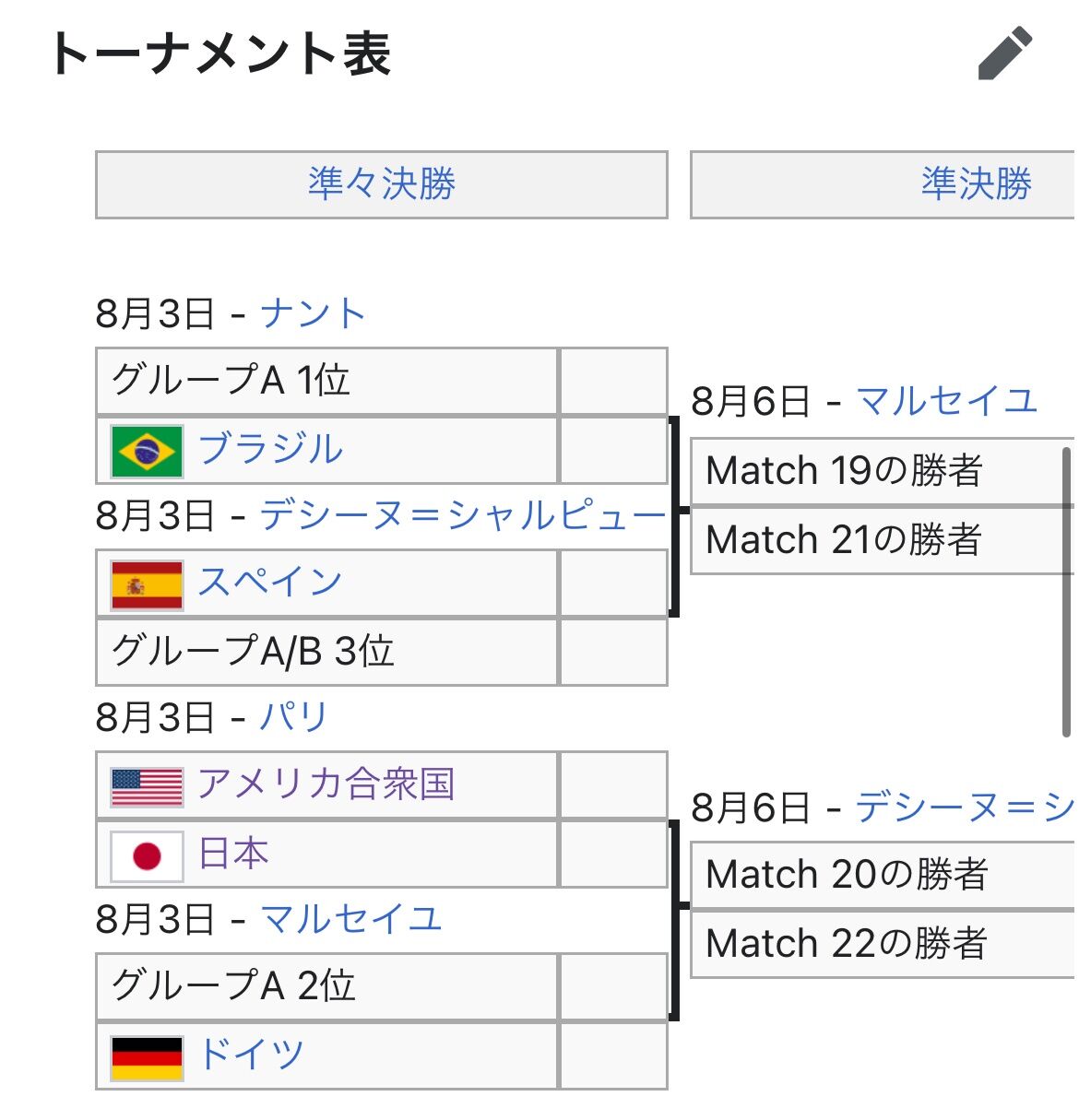Click the vertical scrollbar on the bracket
The image size is (1079, 1120).
pos(1067,590)
